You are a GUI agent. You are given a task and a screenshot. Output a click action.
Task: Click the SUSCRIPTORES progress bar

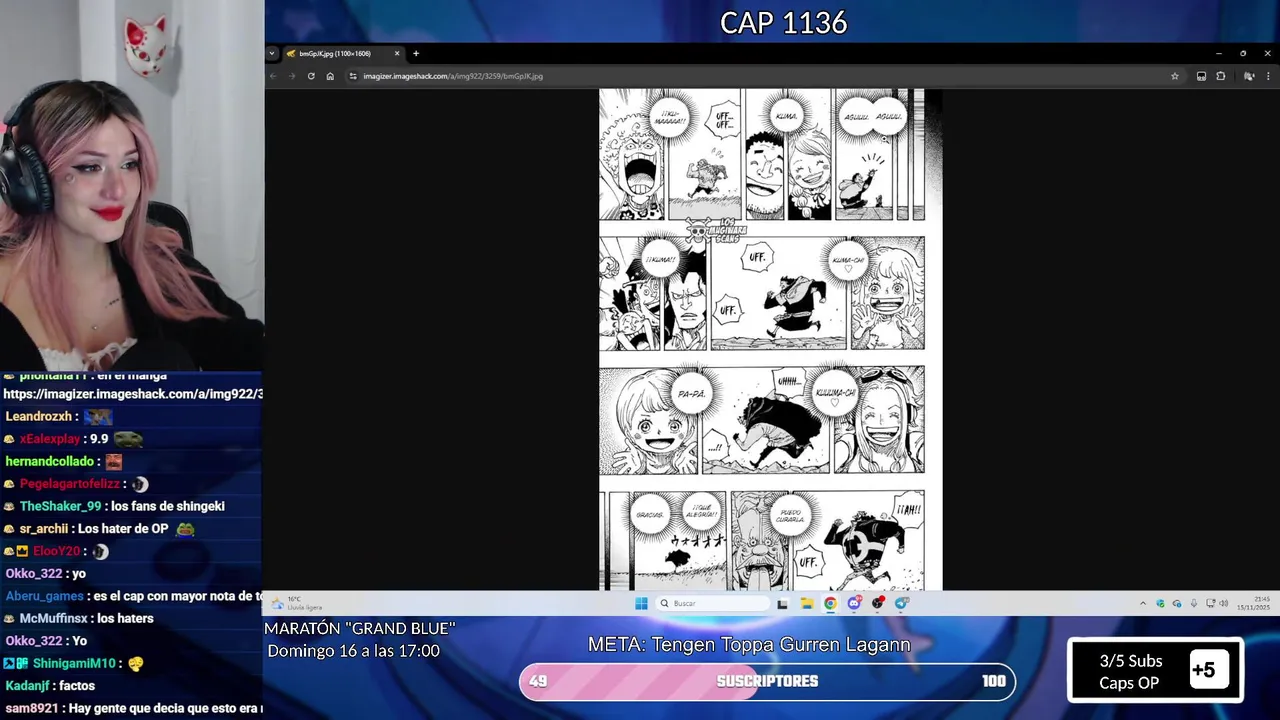click(767, 681)
